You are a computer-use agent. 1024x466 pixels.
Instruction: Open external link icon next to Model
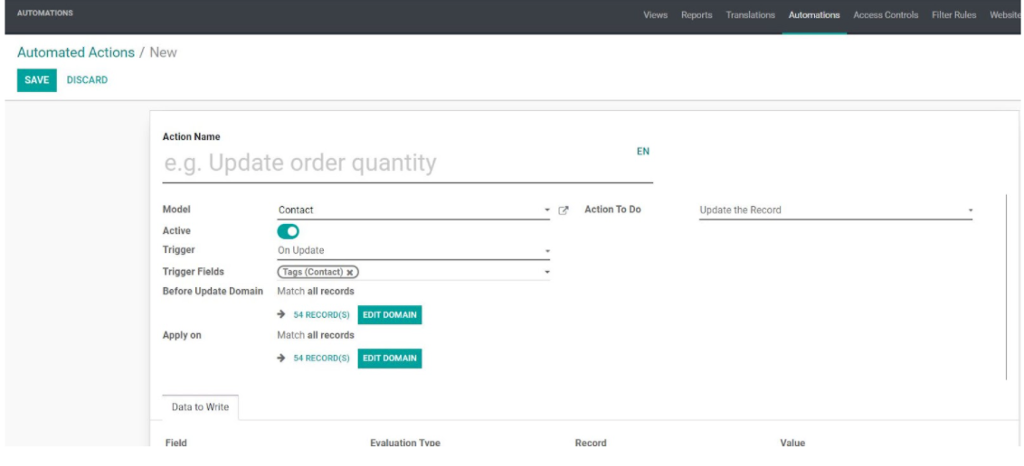tap(564, 210)
